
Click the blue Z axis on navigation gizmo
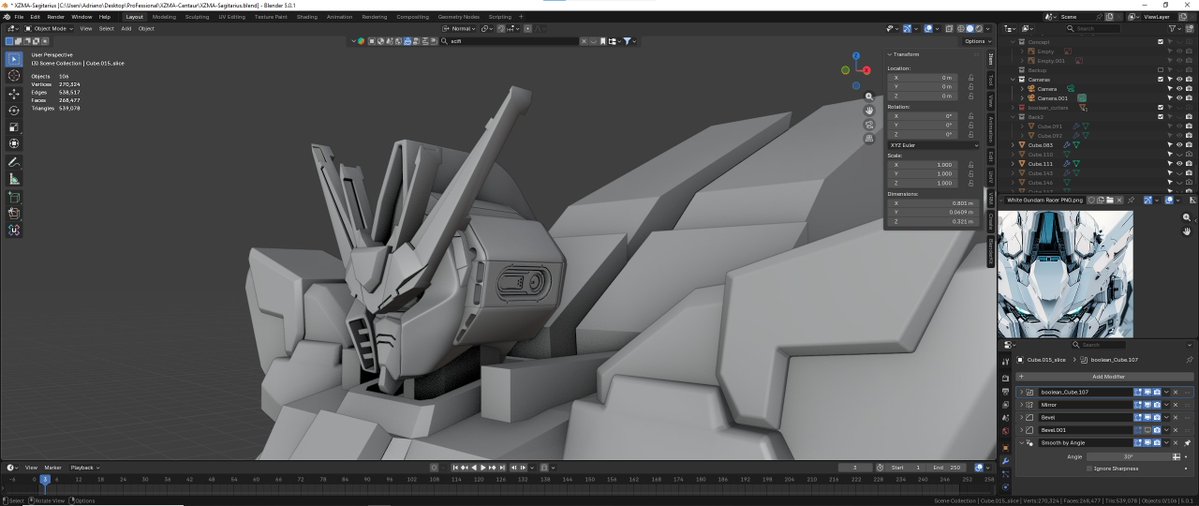pos(856,56)
